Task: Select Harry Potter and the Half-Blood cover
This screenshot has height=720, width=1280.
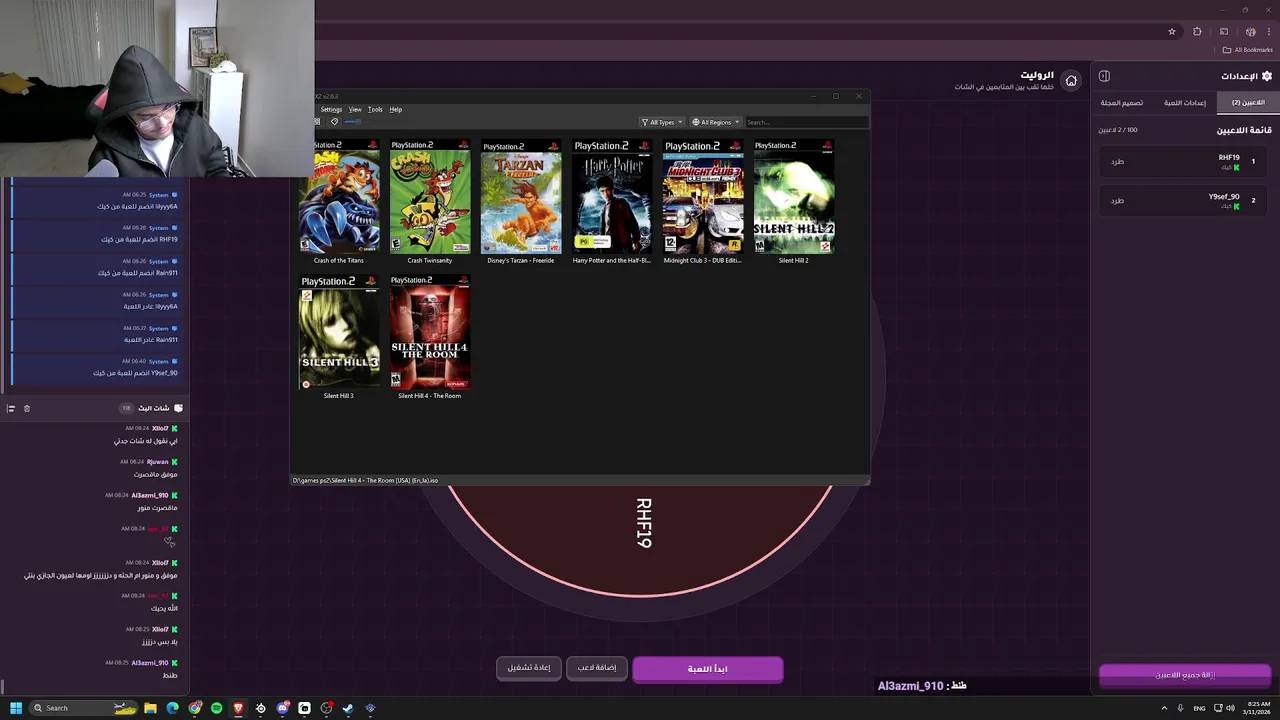Action: point(612,196)
